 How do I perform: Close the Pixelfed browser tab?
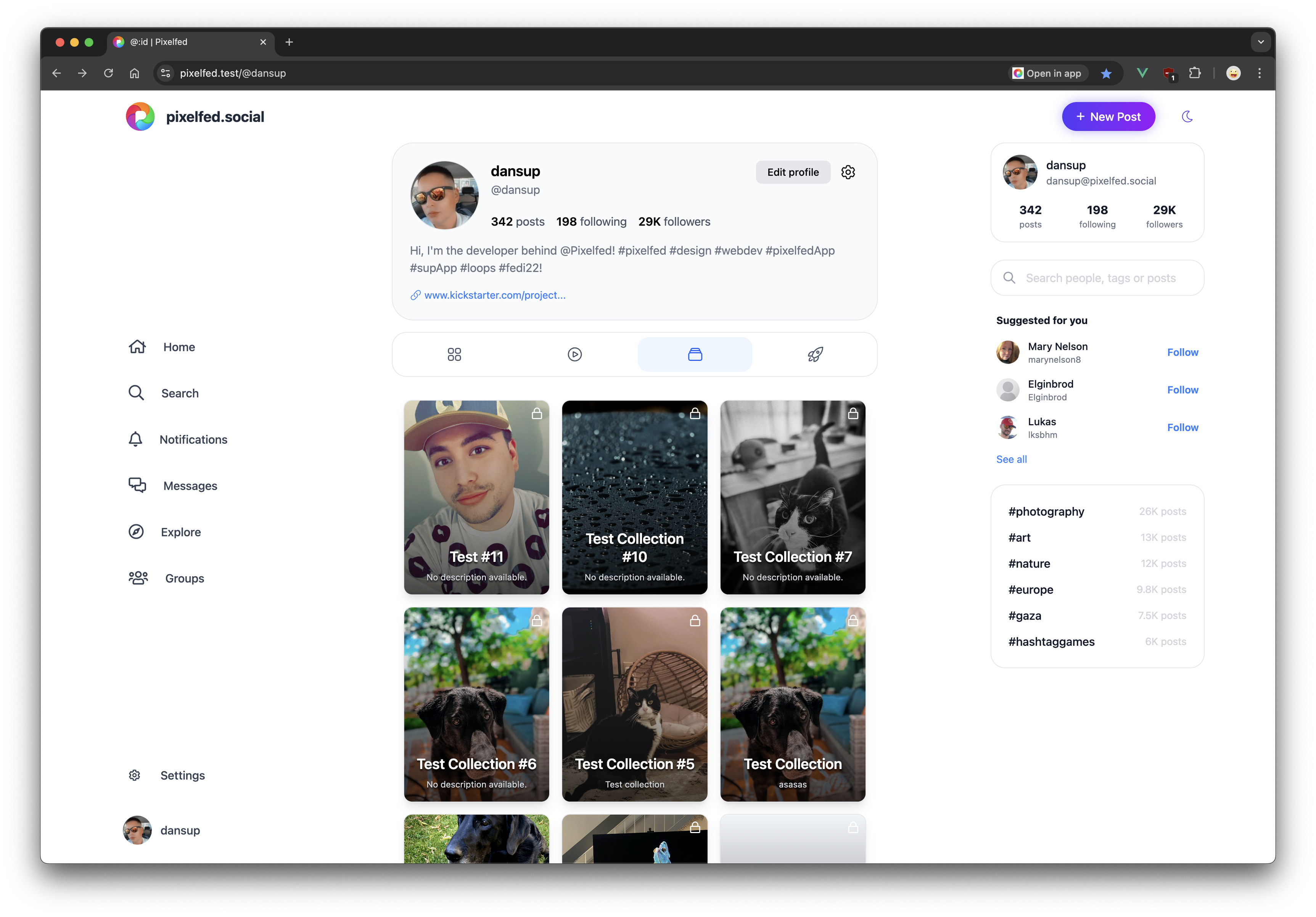(263, 42)
